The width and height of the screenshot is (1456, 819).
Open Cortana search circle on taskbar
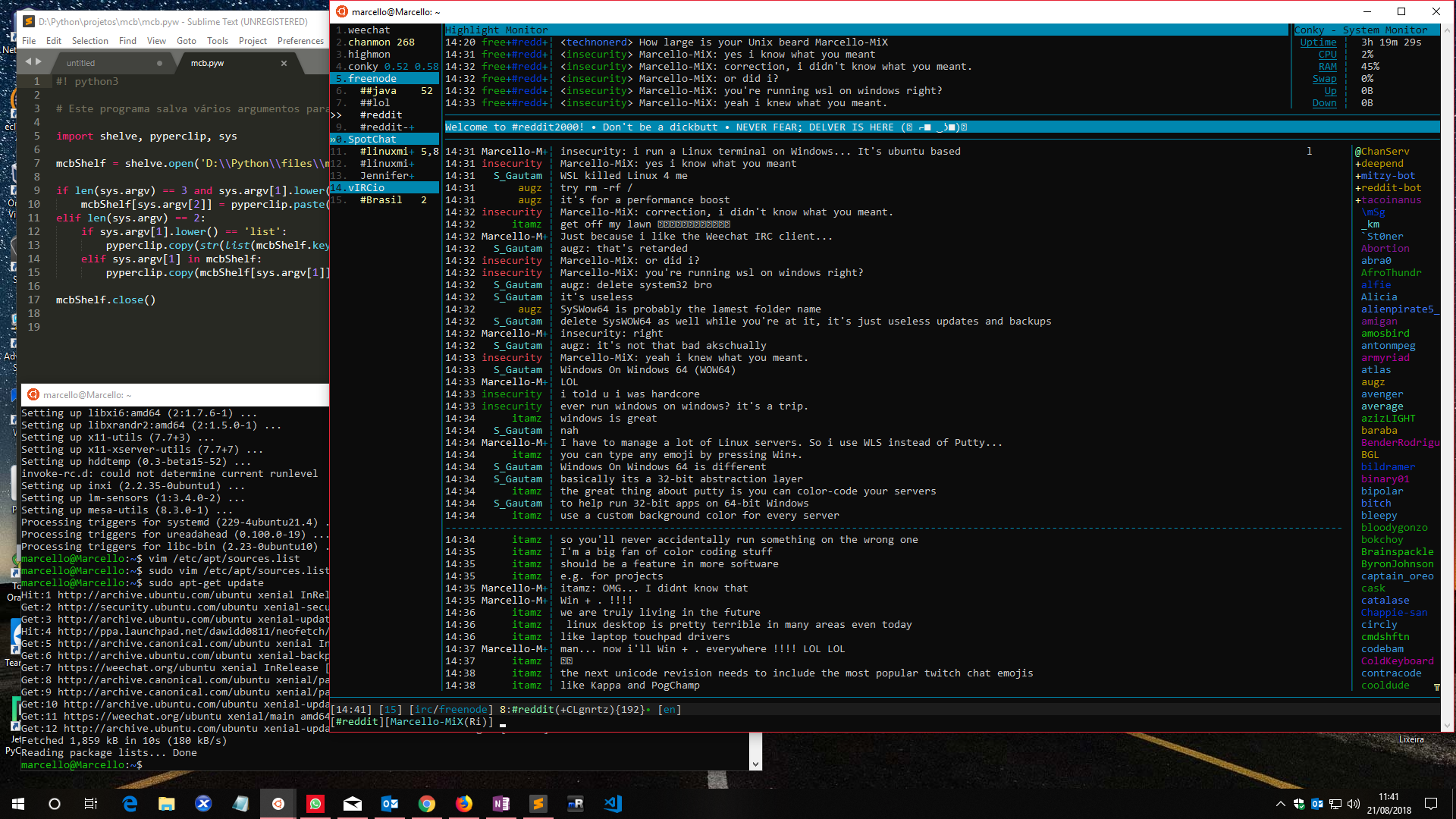55,804
